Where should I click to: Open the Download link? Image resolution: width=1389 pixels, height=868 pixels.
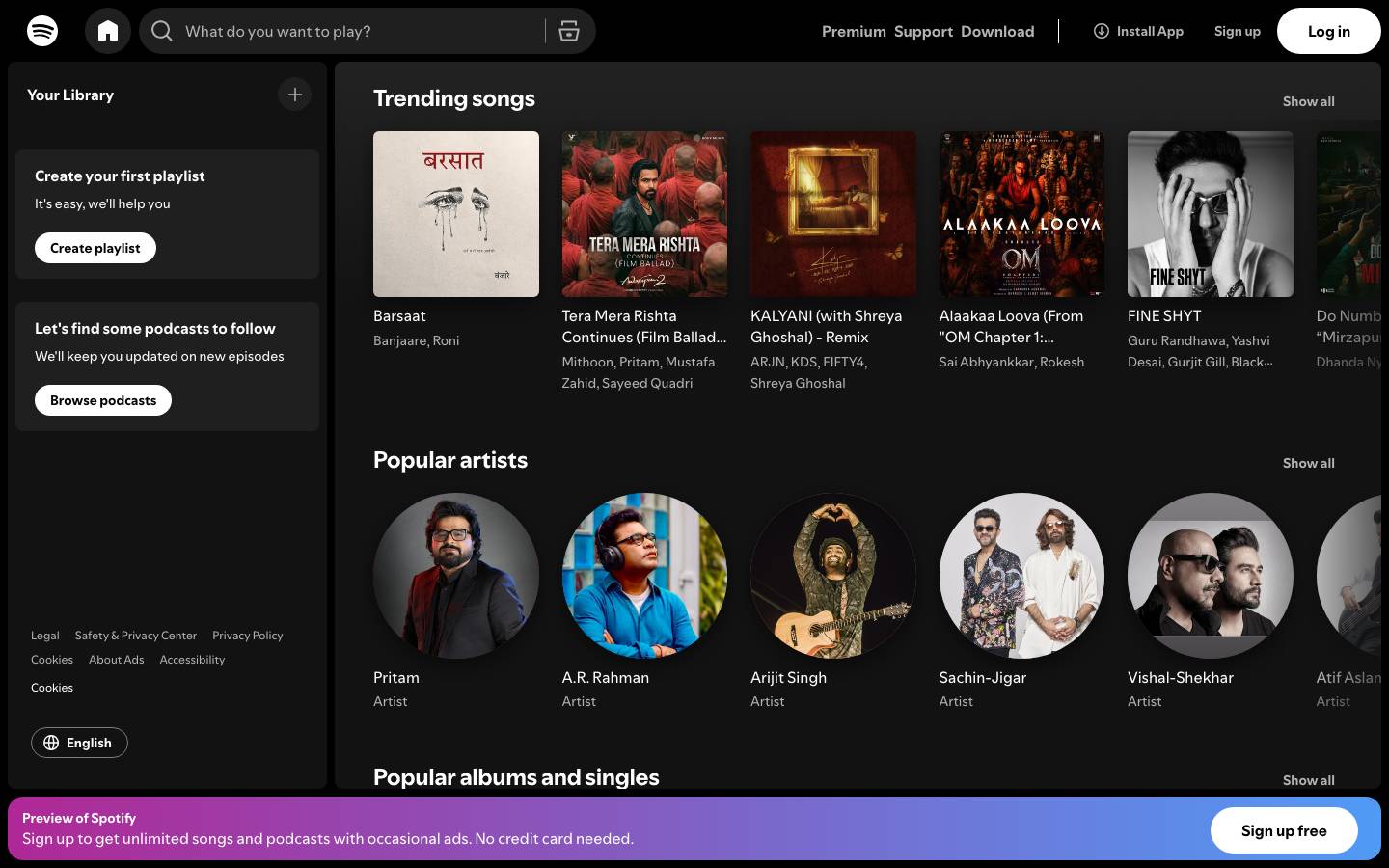[x=997, y=31]
